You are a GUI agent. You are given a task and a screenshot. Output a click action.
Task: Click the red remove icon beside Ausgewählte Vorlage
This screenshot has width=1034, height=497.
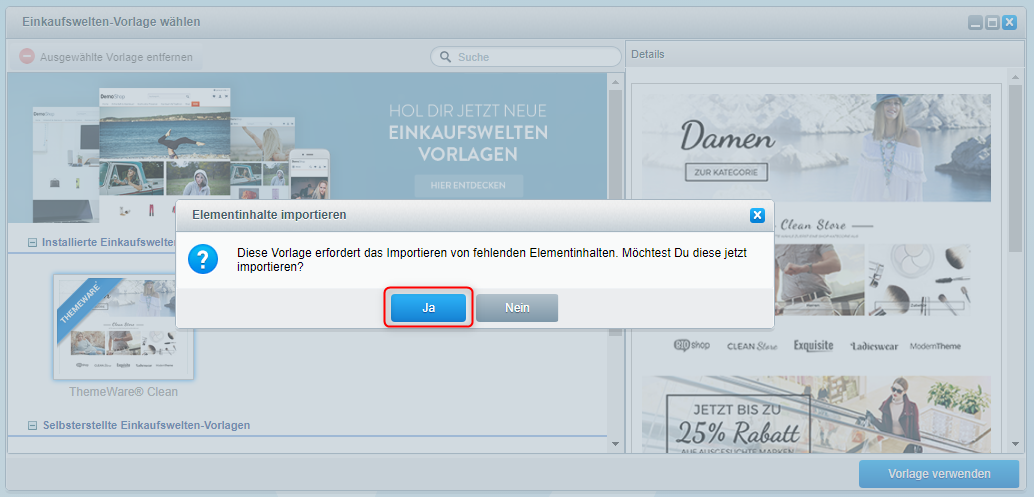tap(26, 57)
